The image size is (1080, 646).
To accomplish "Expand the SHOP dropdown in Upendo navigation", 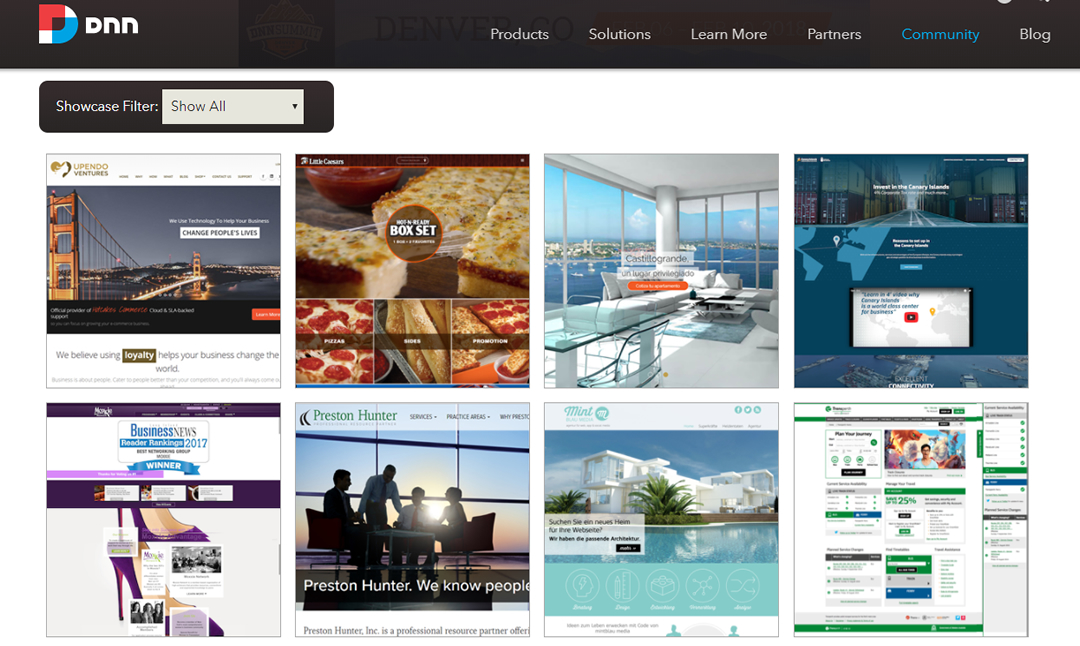I will (200, 177).
